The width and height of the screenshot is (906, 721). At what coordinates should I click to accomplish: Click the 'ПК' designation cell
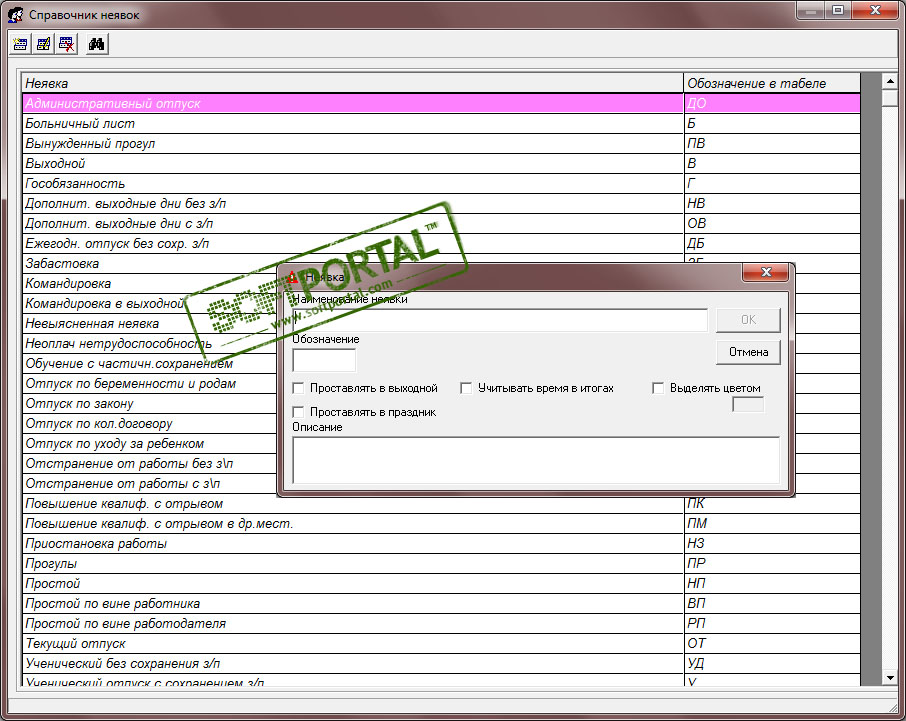[x=772, y=504]
